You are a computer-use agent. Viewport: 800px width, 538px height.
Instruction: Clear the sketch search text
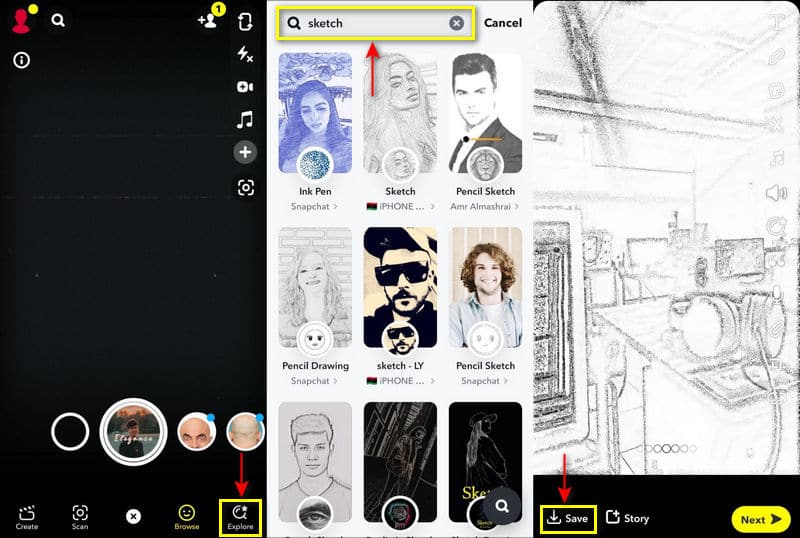[x=456, y=23]
